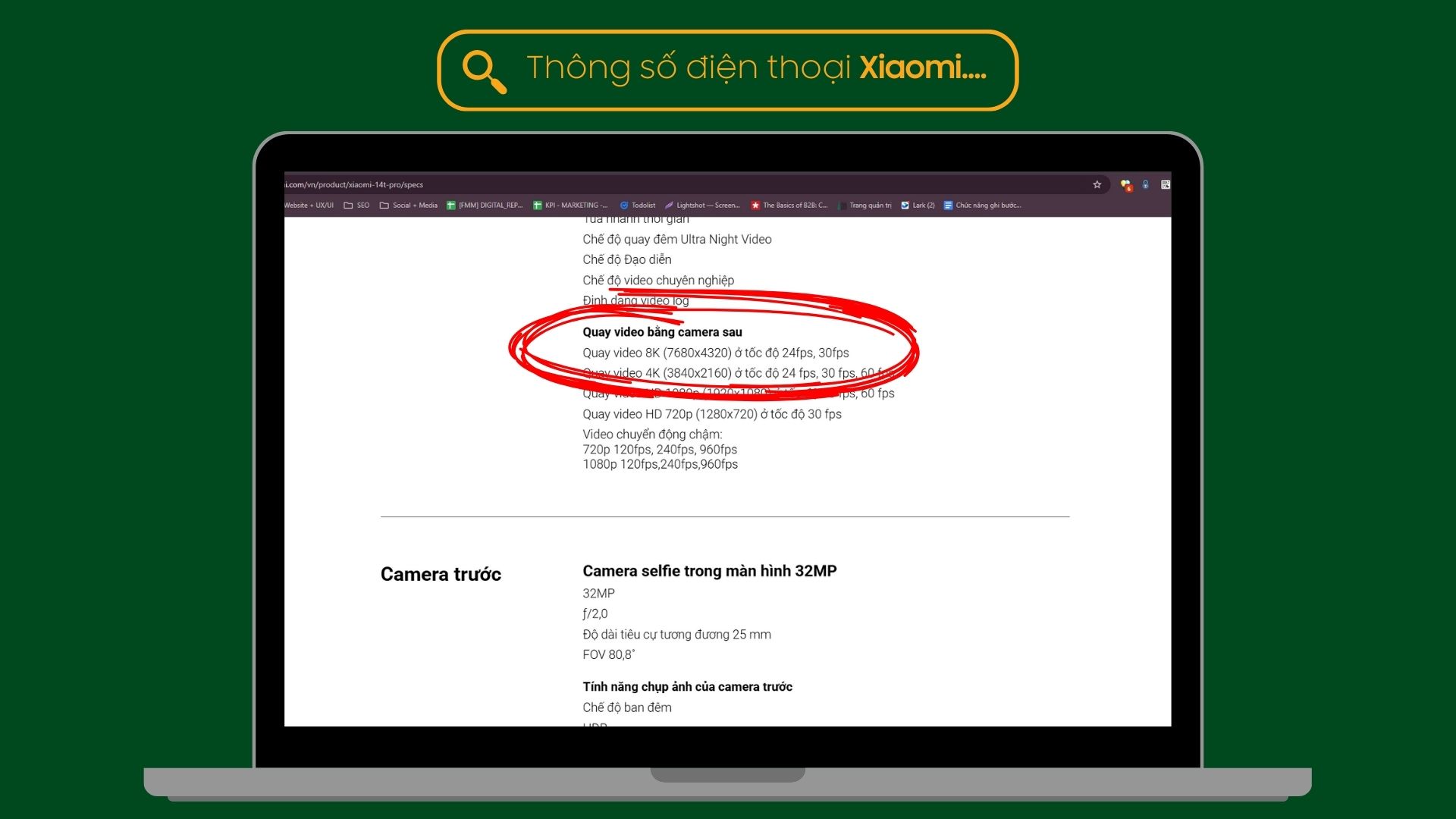Viewport: 1456px width, 819px height.
Task: Open the Lightshot — Screen bookmark
Action: tap(702, 205)
